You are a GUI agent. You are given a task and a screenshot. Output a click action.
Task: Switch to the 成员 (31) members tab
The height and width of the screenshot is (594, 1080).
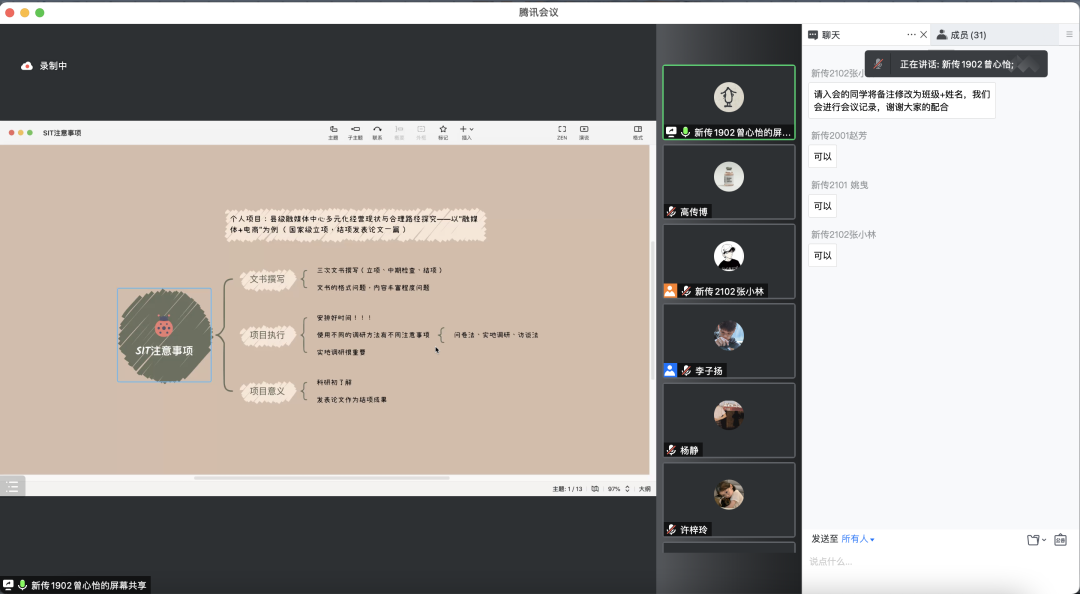[x=961, y=35]
